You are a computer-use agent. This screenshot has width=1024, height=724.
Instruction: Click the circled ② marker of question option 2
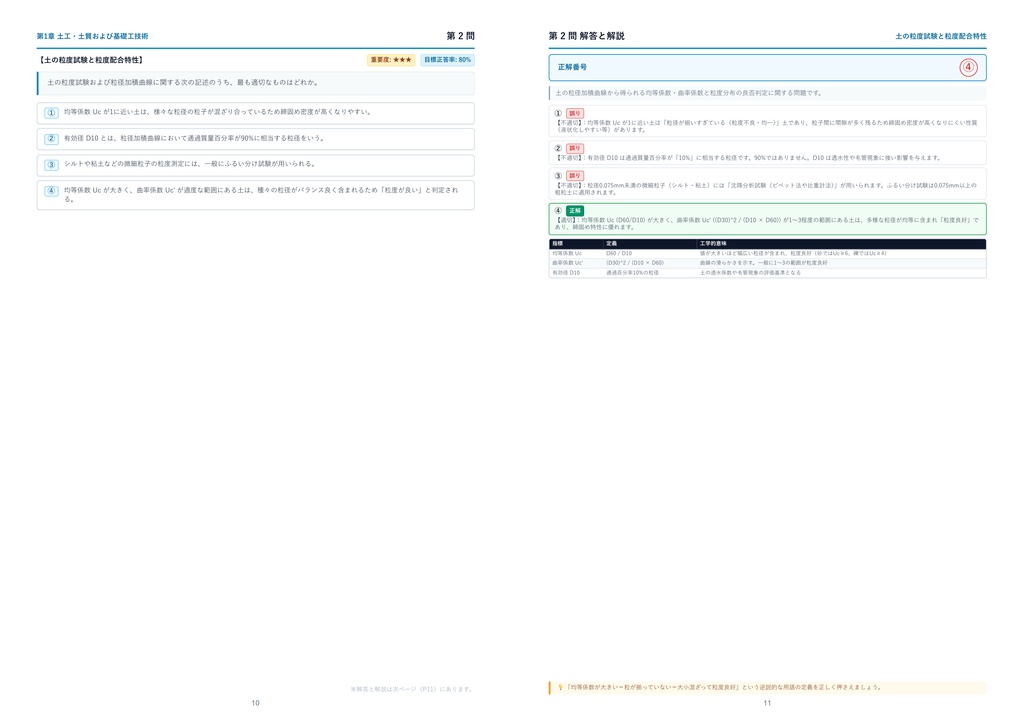point(51,139)
